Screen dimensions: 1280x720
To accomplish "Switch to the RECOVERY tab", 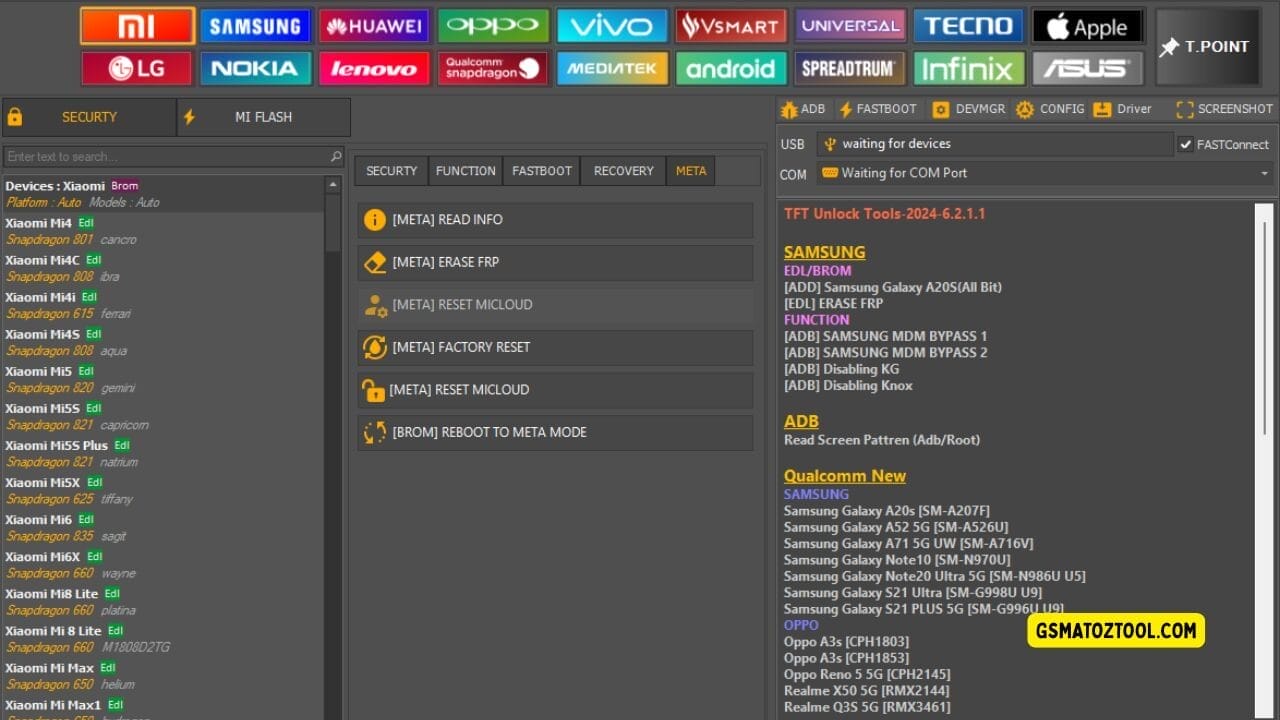I will pos(621,170).
